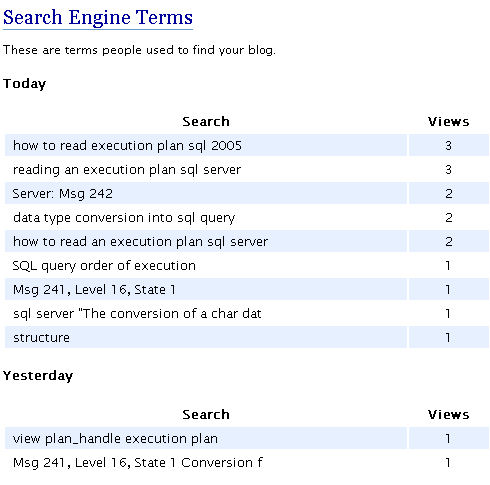Click the 'sql server "The conversion of a char dat' term
Viewport: 490px width, 485px height.
click(x=137, y=314)
